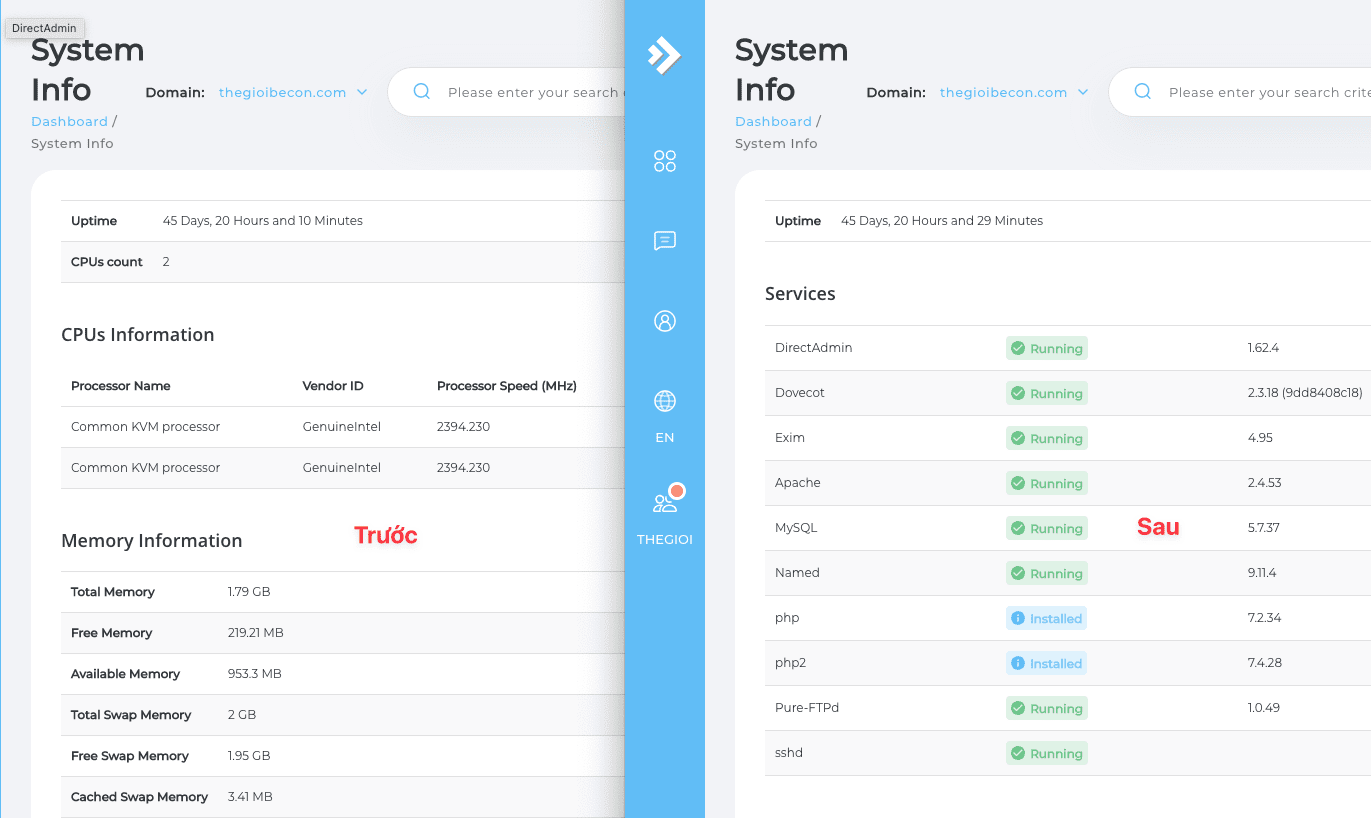Click the globe language icon

[665, 401]
